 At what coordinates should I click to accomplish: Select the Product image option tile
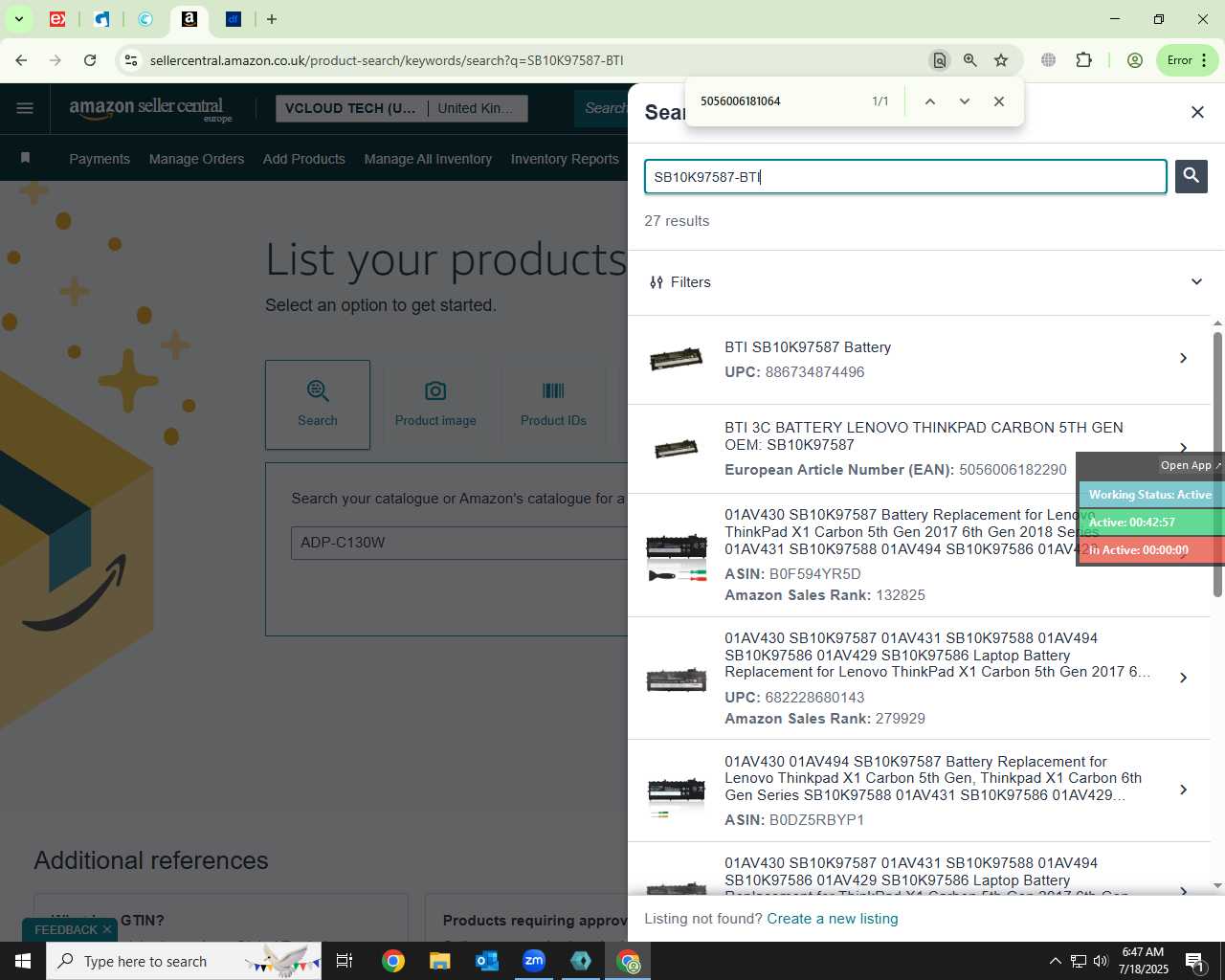[435, 405]
